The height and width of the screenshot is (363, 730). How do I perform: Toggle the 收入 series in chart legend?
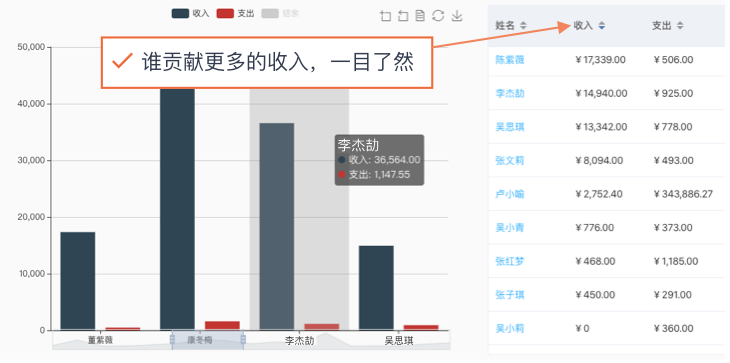coord(191,13)
